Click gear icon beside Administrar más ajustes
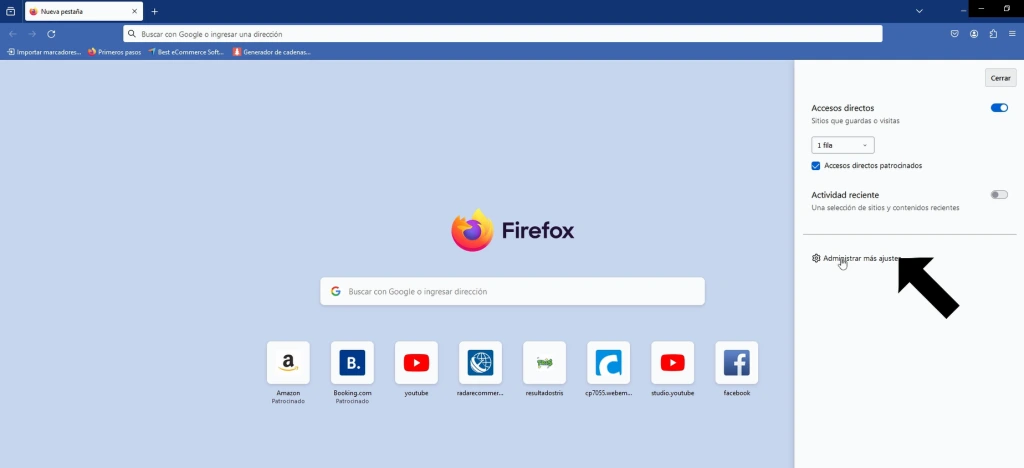The image size is (1024, 468). pyautogui.click(x=816, y=258)
